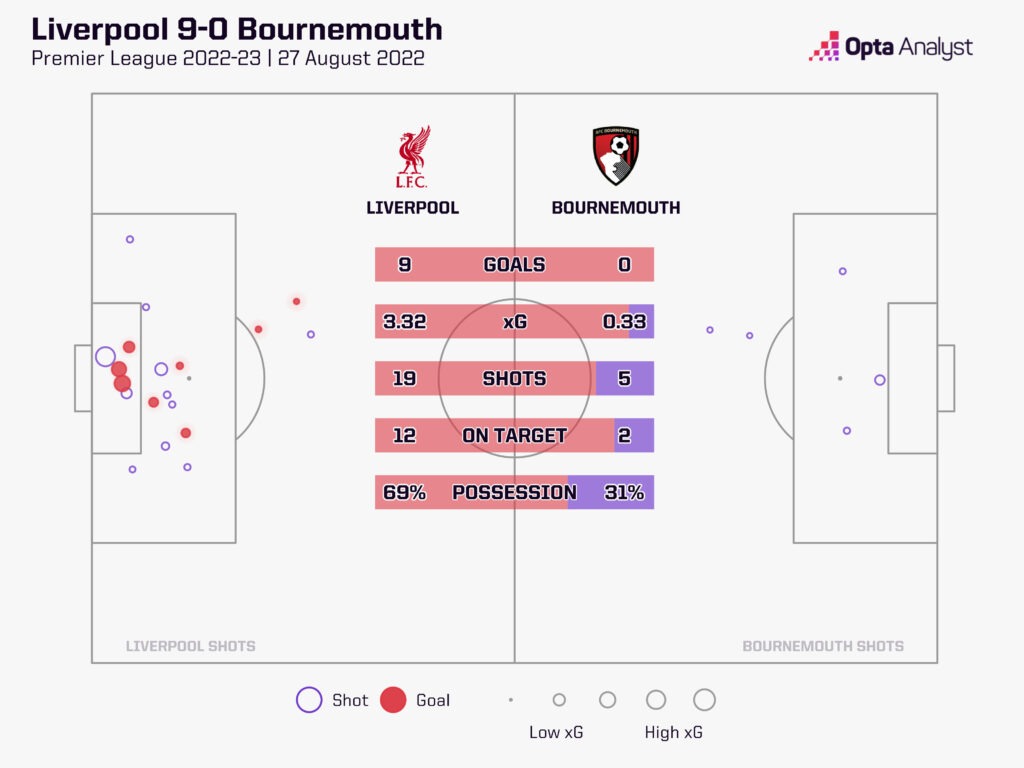Click the largest purple Liverpool shot circle
Image resolution: width=1024 pixels, height=768 pixels.
click(105, 356)
